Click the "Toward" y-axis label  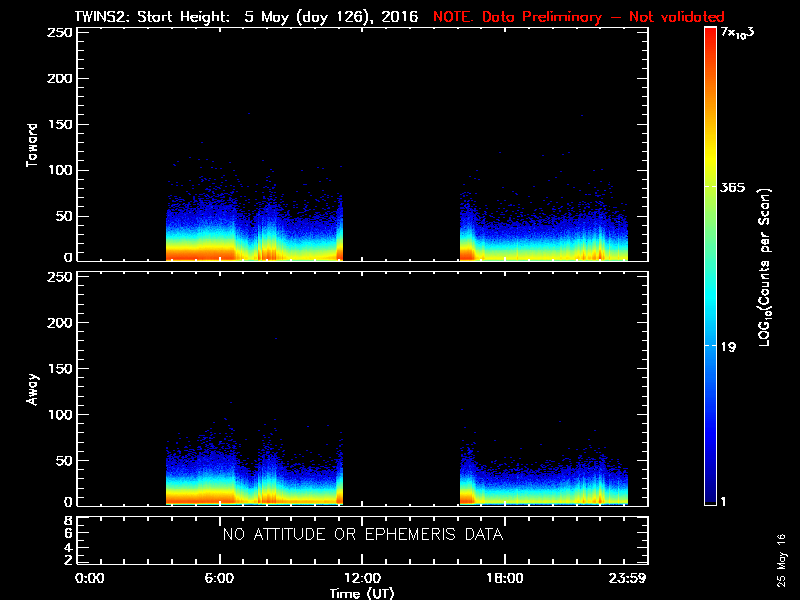pyautogui.click(x=32, y=145)
